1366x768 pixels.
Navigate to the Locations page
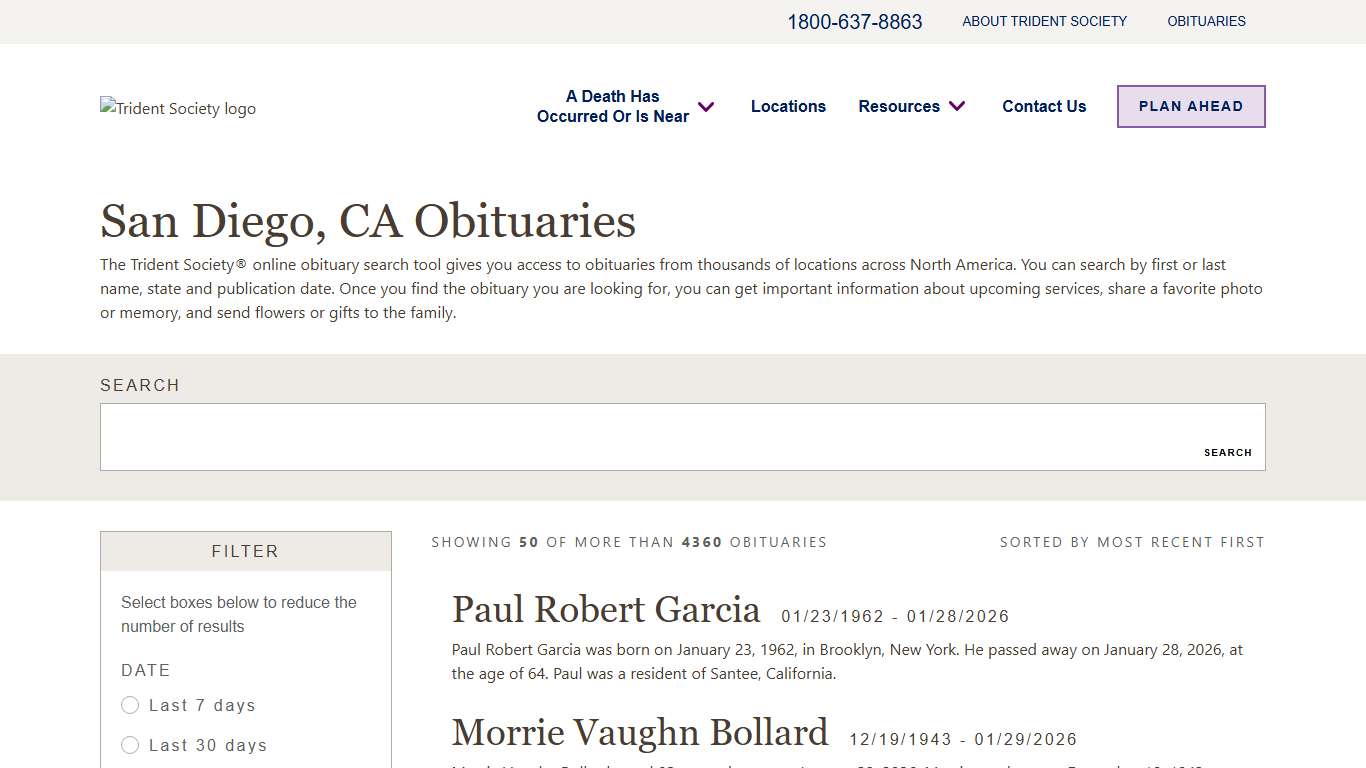pyautogui.click(x=788, y=106)
